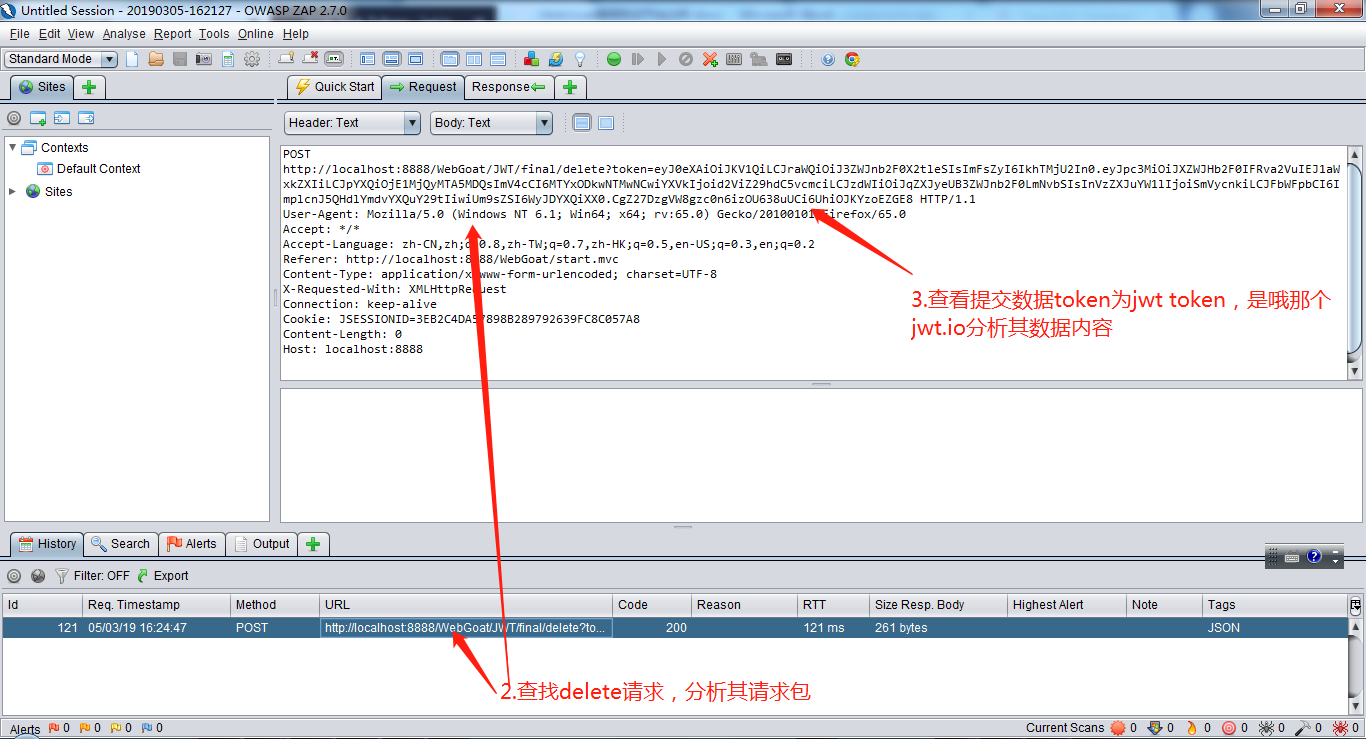The width and height of the screenshot is (1366, 739).
Task: Open Options gear icon in toolbar
Action: (252, 59)
